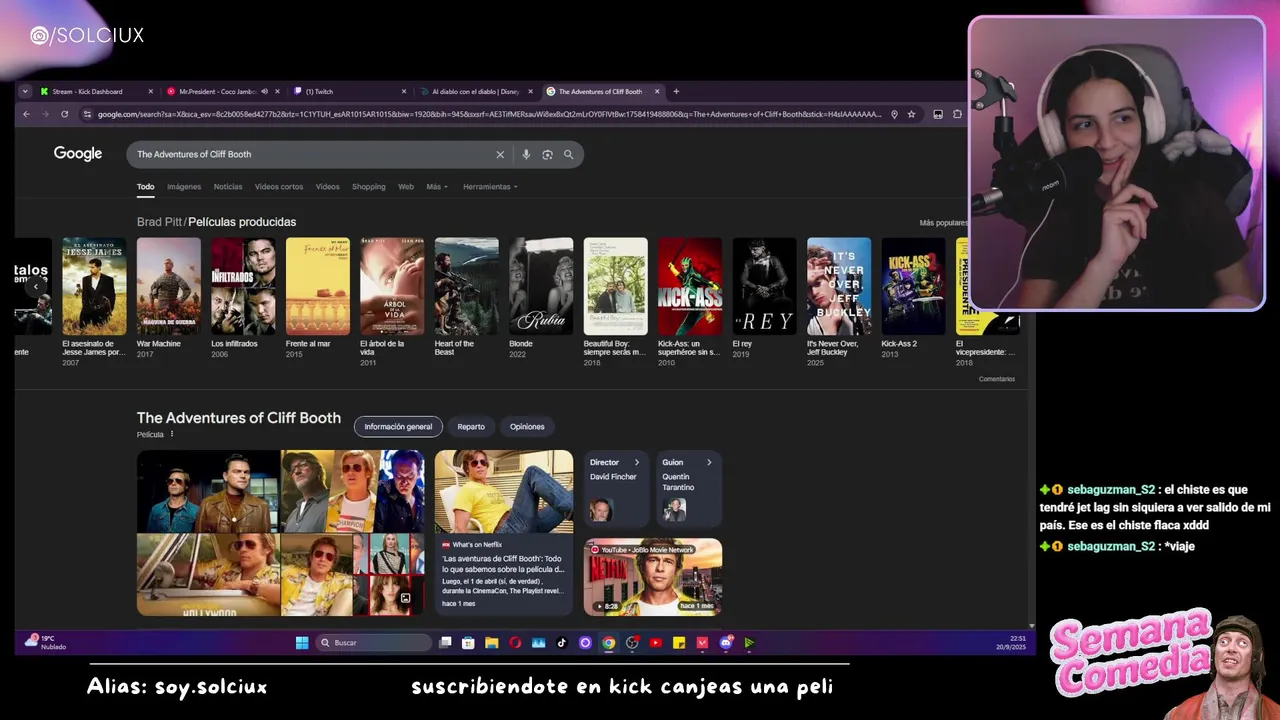Expand the image gallery icon on the photo collage
This screenshot has width=1280, height=720.
(405, 598)
